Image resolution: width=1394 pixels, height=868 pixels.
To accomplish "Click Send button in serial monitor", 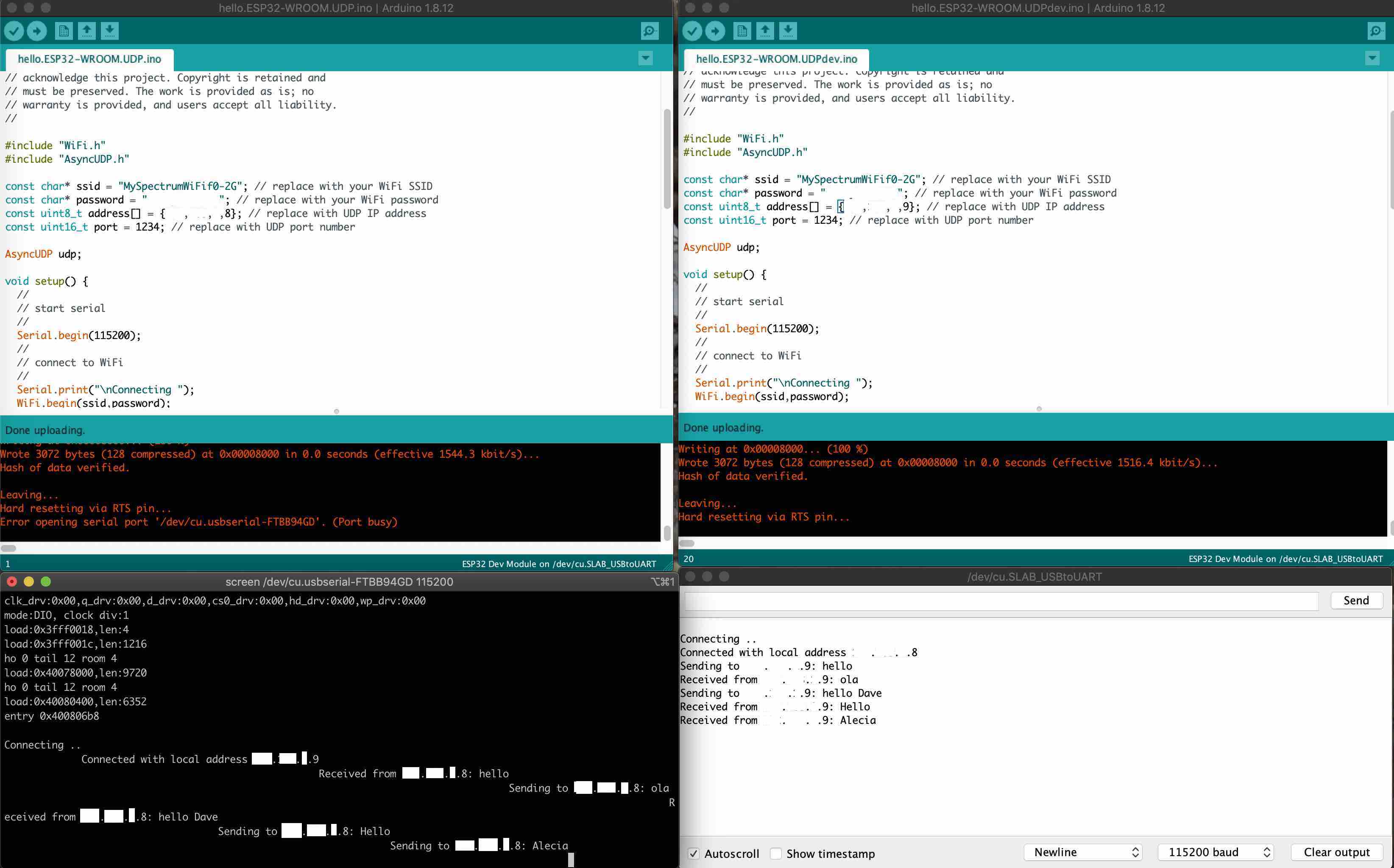I will pyautogui.click(x=1356, y=601).
